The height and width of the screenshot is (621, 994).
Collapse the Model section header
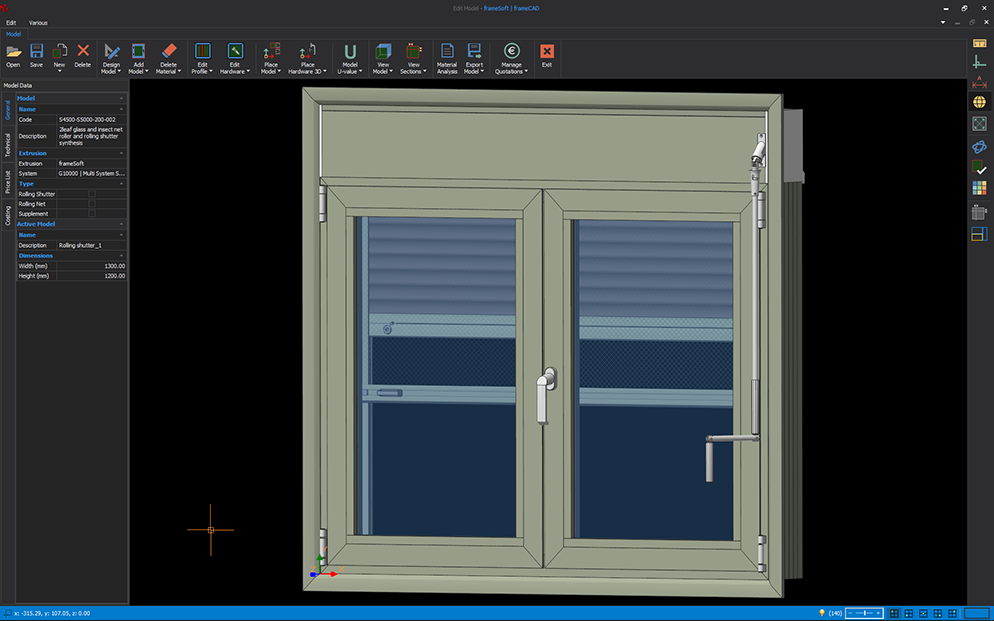(x=121, y=98)
